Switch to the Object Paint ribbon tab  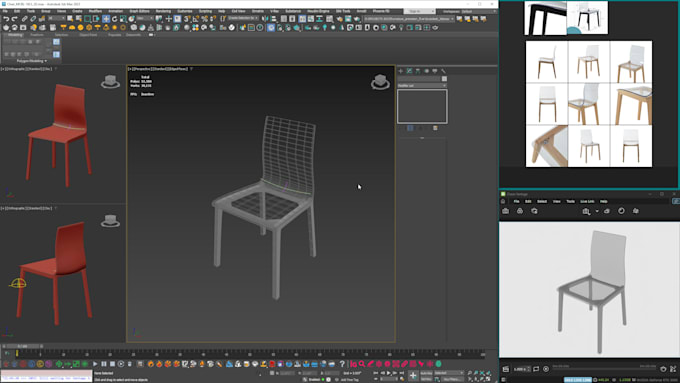(88, 35)
